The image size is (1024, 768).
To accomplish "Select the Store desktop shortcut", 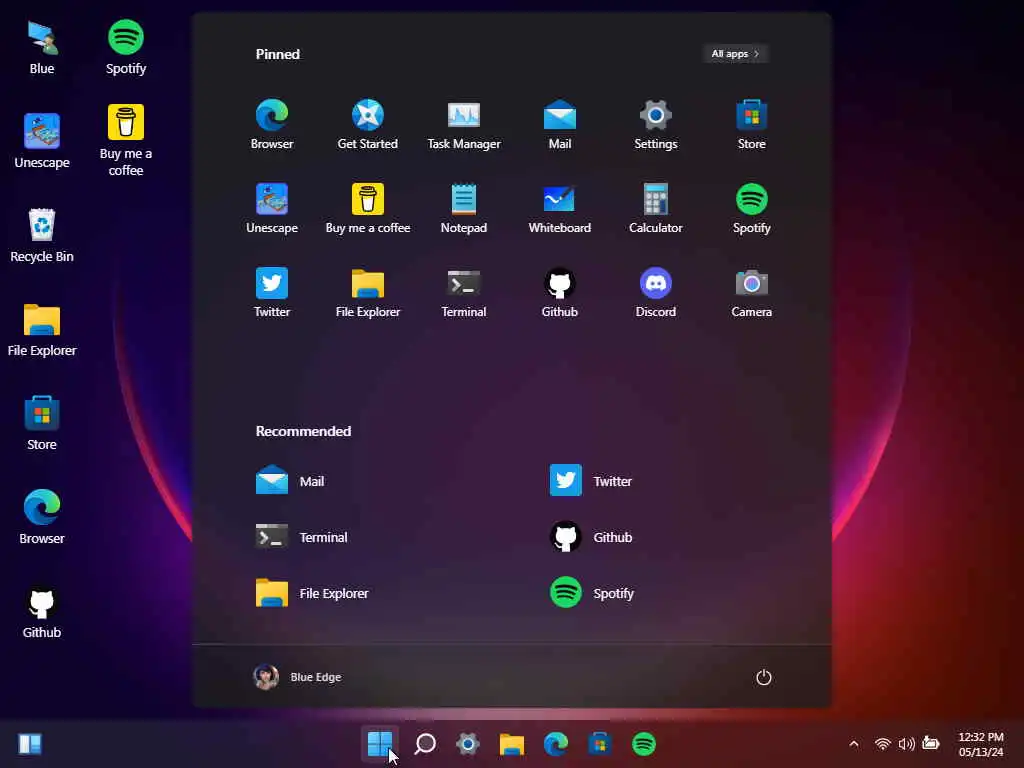I will (42, 423).
